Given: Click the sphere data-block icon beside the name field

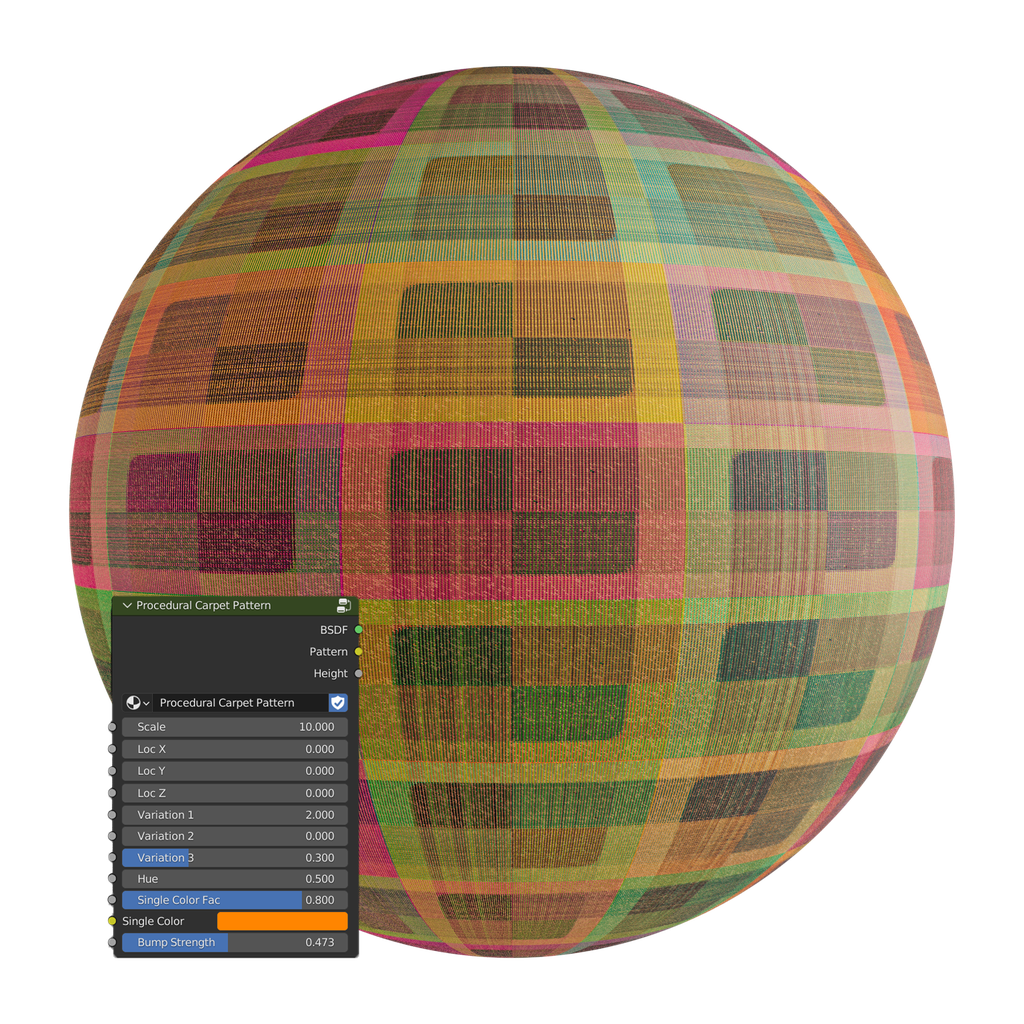Looking at the screenshot, I should 134,703.
